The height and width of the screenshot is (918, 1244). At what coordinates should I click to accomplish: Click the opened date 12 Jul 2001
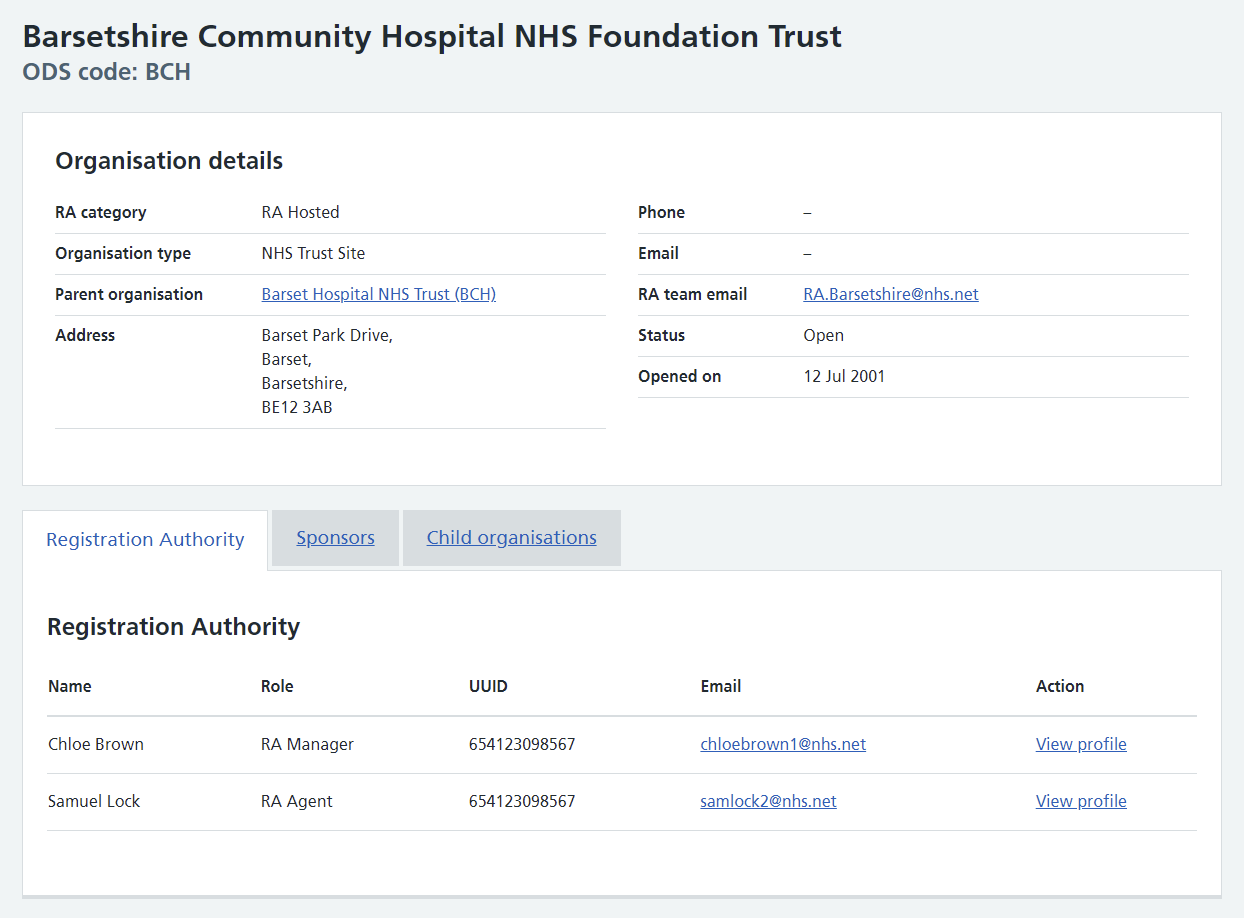click(844, 376)
